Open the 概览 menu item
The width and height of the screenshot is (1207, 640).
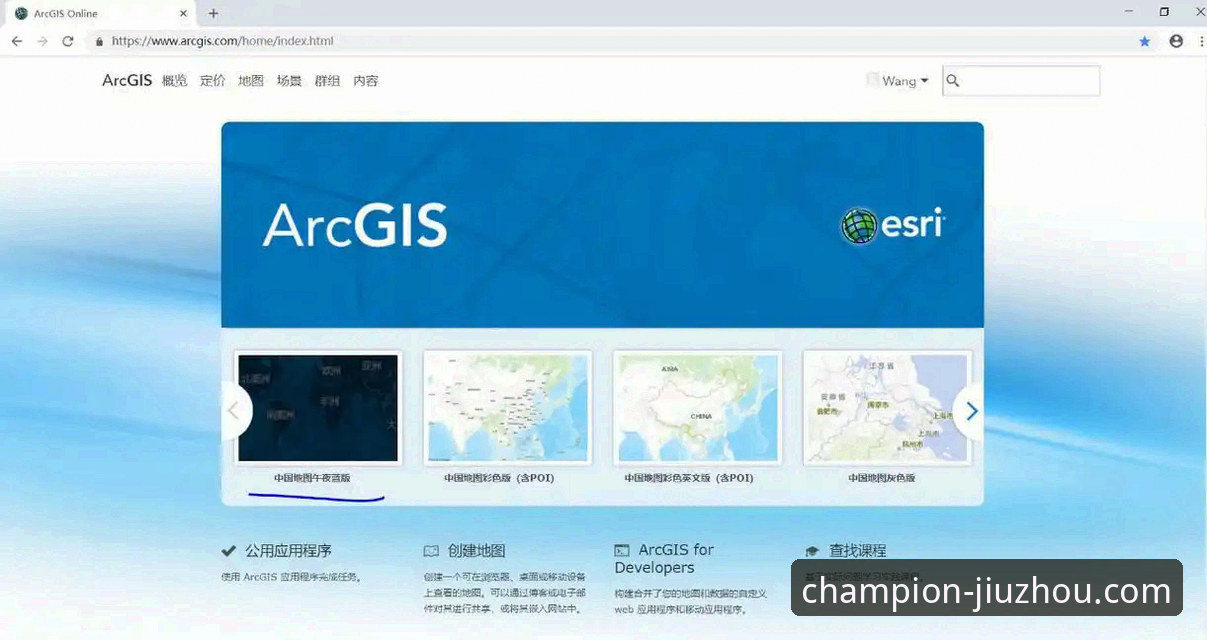[x=175, y=81]
